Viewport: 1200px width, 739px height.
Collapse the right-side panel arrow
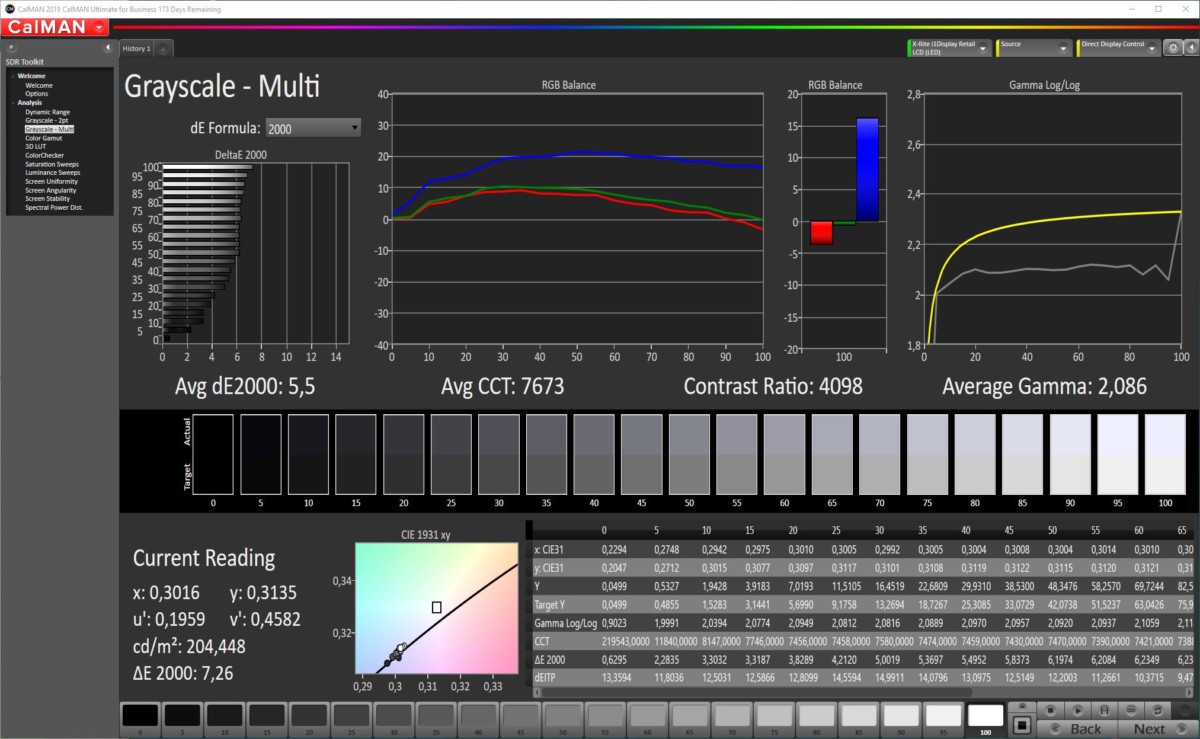point(1190,48)
